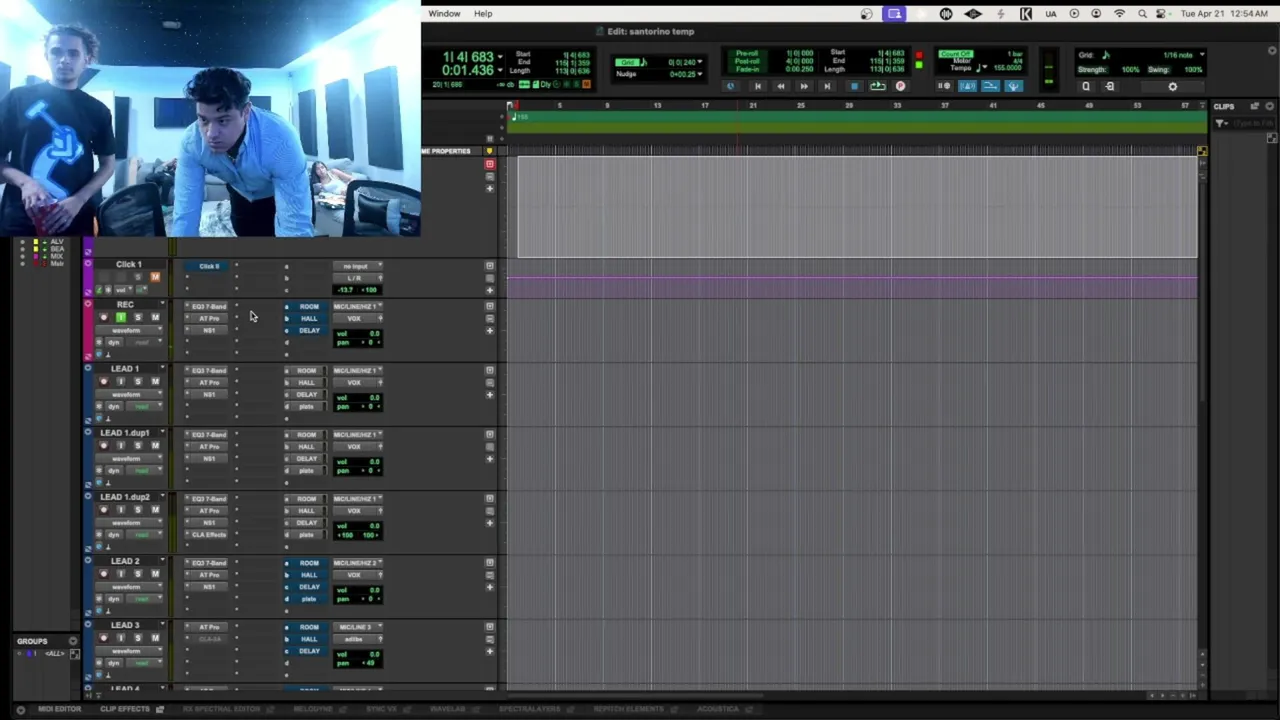The height and width of the screenshot is (720, 1280).
Task: Open macOS Spotlight search icon
Action: [x=1142, y=13]
